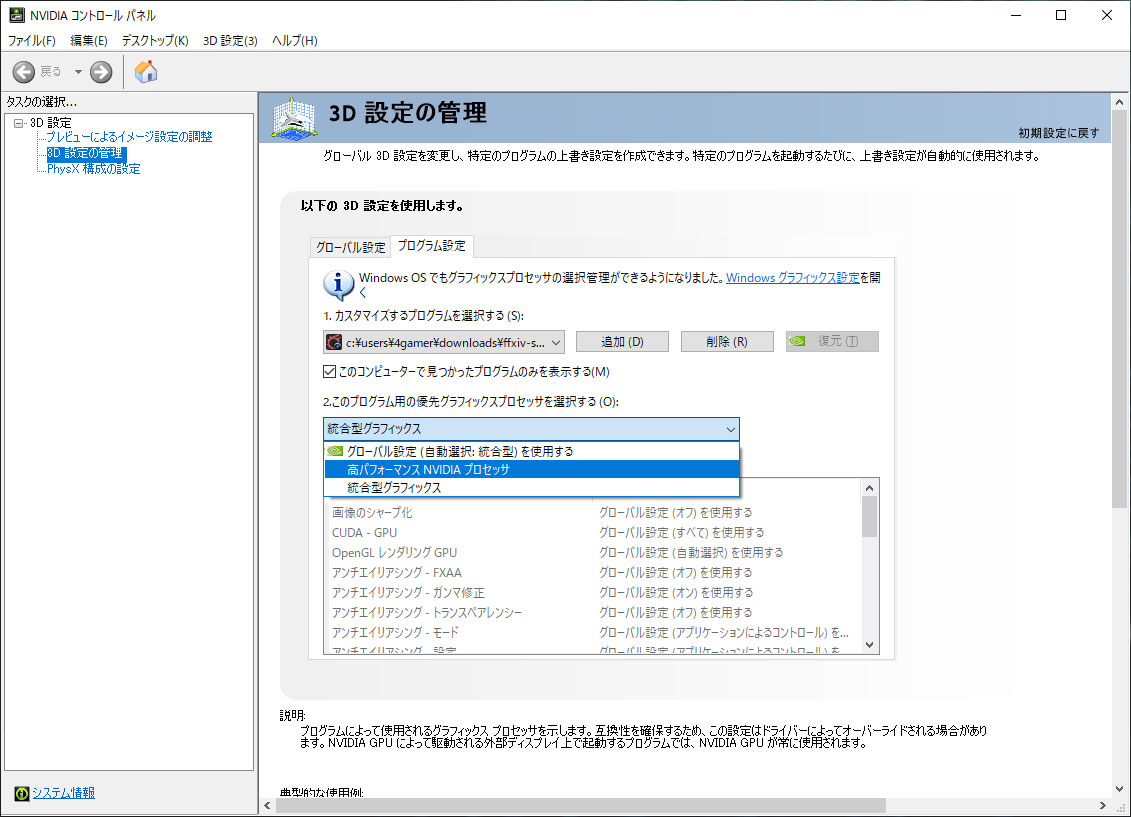Screen dimensions: 1131x817
Task: Click the 追加 (D) button
Action: pos(622,342)
